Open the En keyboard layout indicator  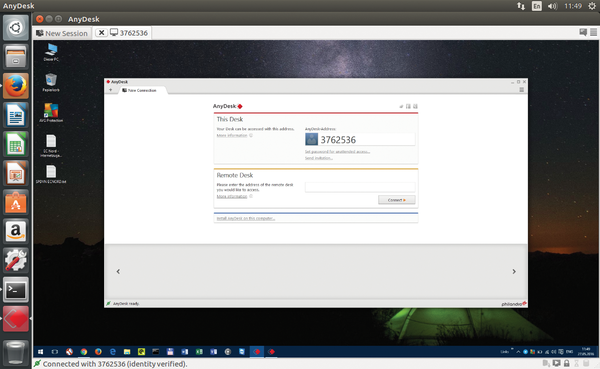[537, 6]
